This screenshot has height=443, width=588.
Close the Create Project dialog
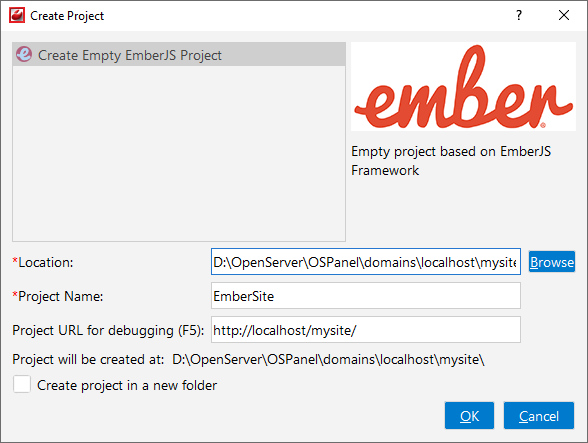(564, 15)
